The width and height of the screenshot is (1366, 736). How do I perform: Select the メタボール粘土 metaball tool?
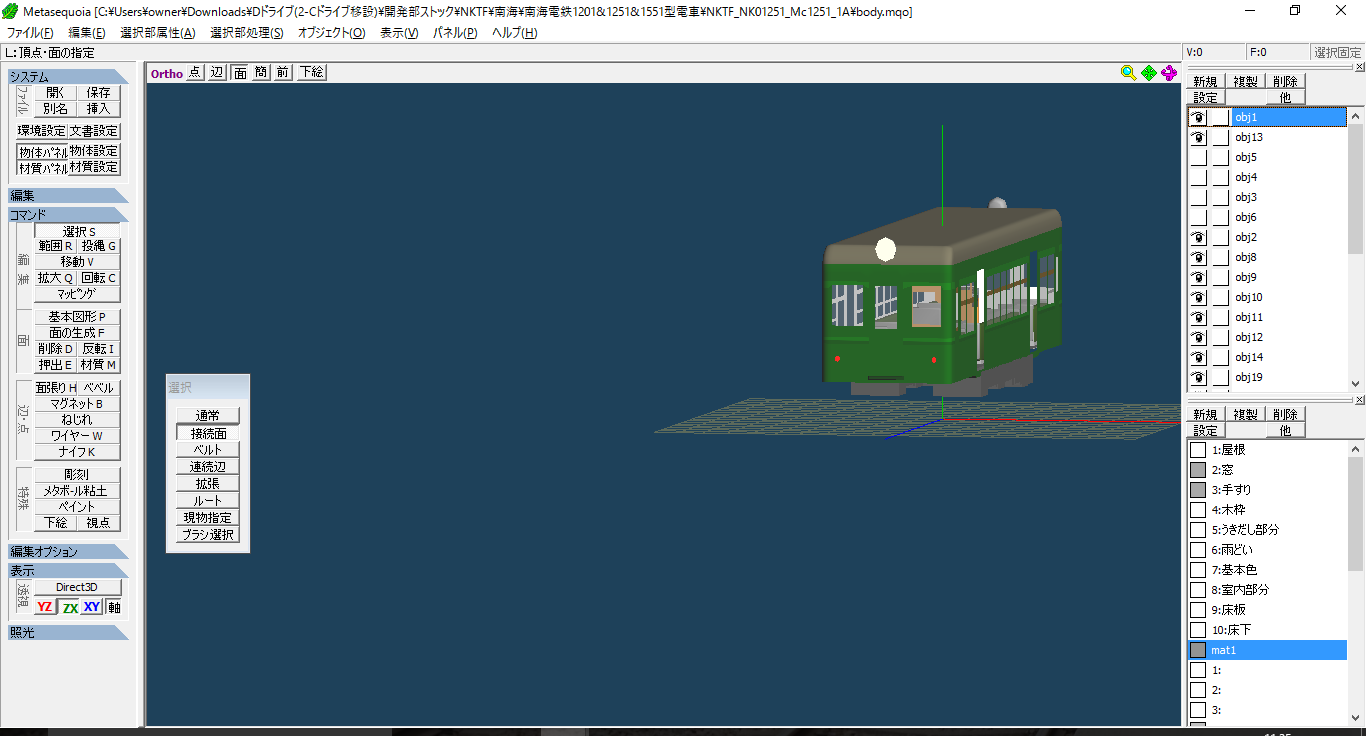click(x=78, y=491)
